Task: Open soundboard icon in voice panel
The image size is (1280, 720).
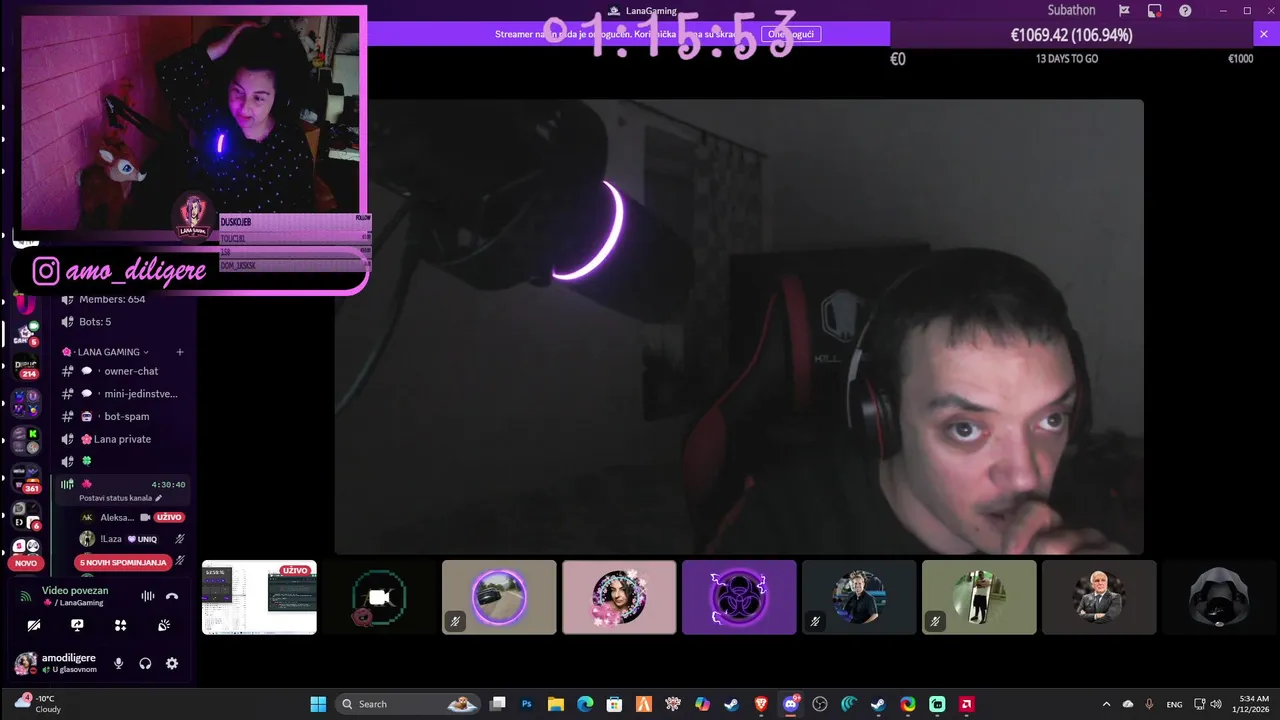Action: click(x=164, y=625)
